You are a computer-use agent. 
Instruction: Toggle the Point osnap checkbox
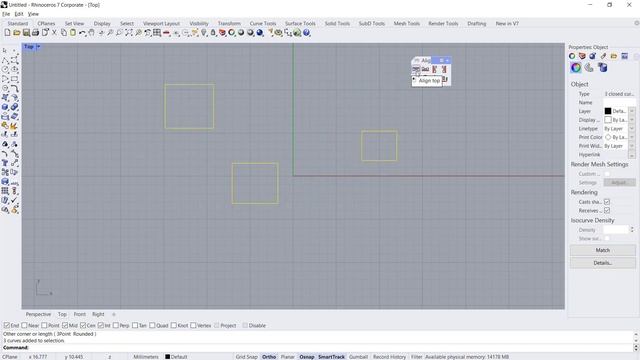[44, 325]
